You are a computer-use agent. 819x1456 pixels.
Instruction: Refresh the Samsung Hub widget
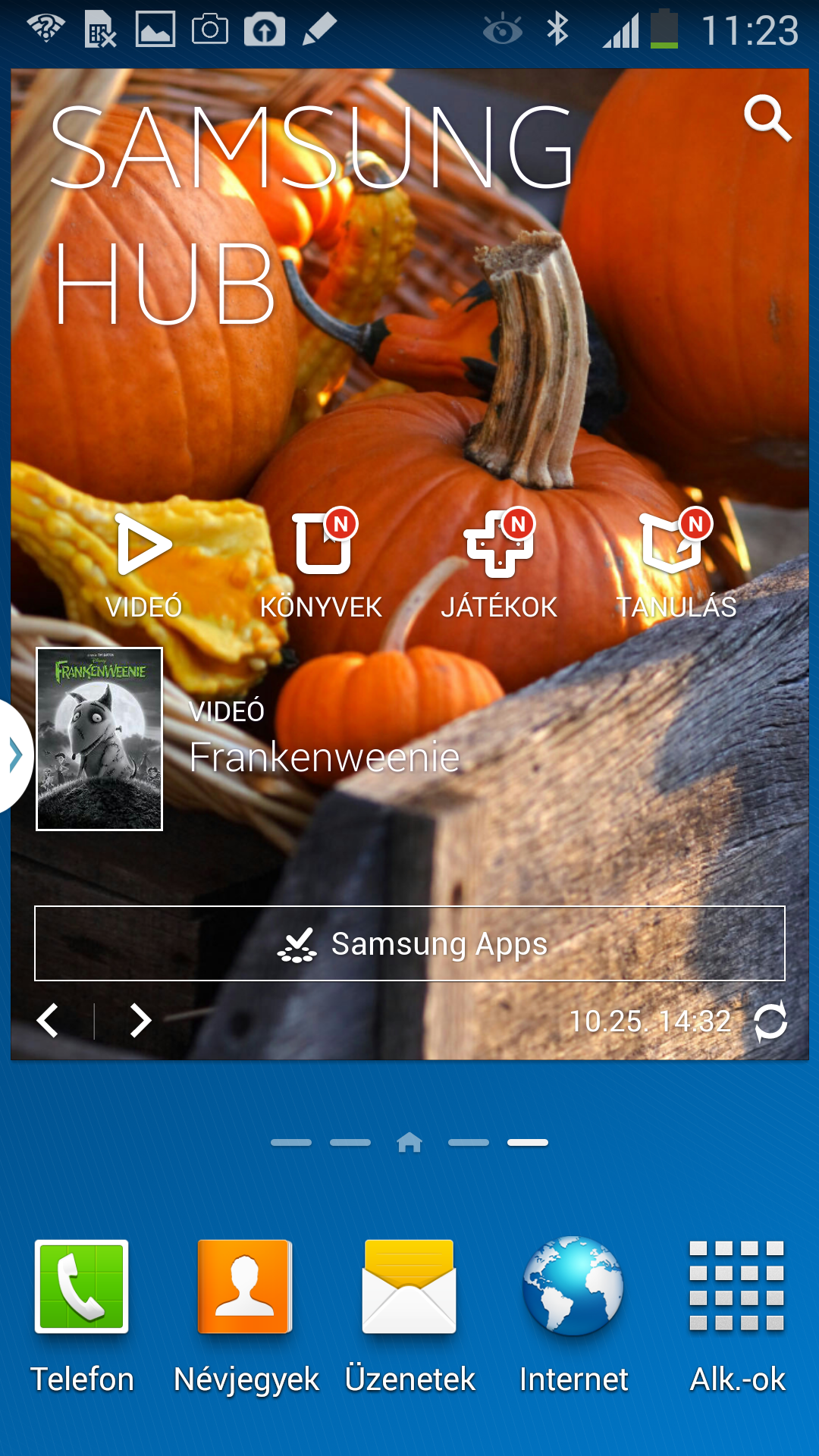[770, 1021]
